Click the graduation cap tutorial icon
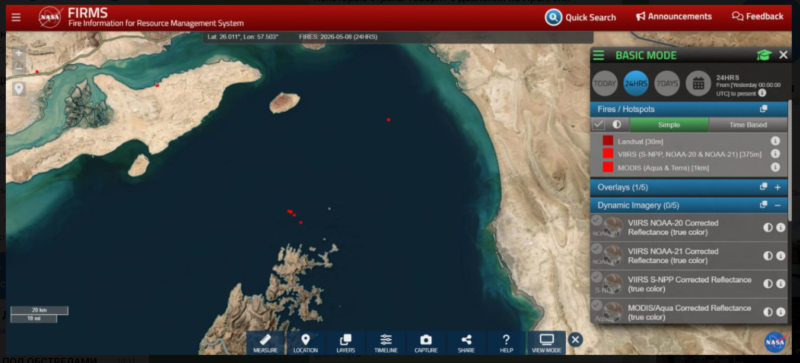This screenshot has width=800, height=363. 763,55
